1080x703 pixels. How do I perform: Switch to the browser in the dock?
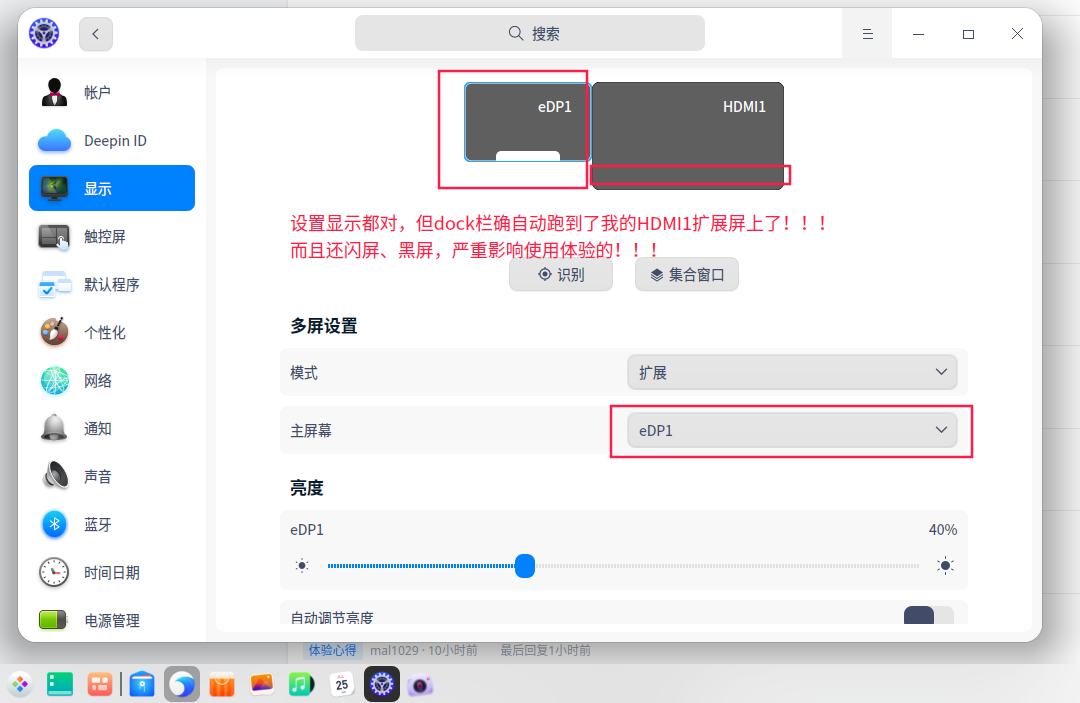coord(182,684)
